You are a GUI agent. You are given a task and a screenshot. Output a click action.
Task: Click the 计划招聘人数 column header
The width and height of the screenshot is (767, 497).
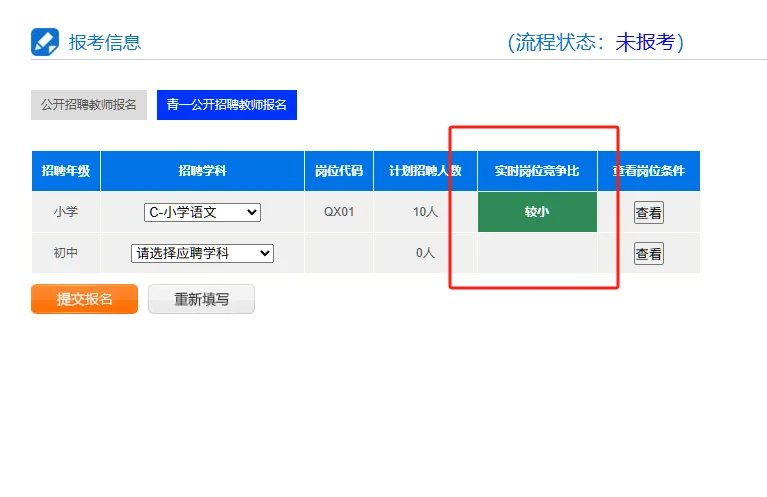tap(425, 171)
